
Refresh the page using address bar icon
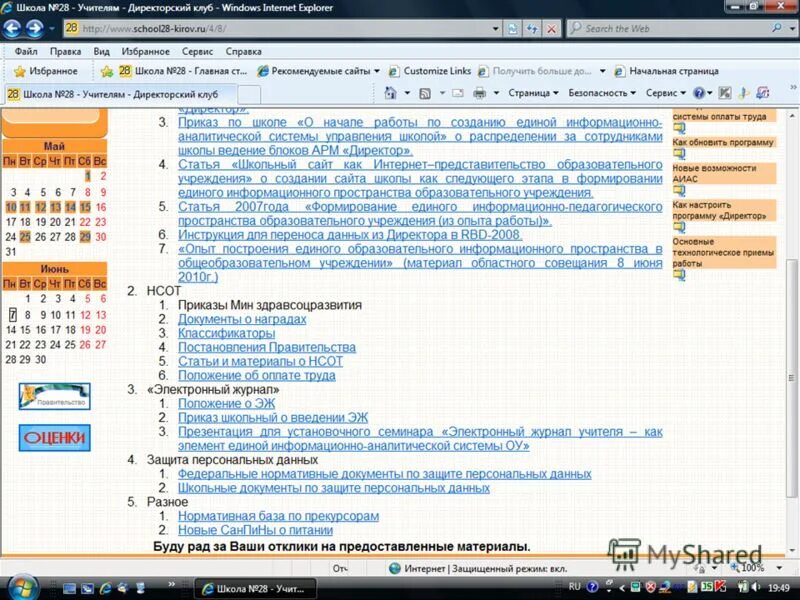pos(532,29)
